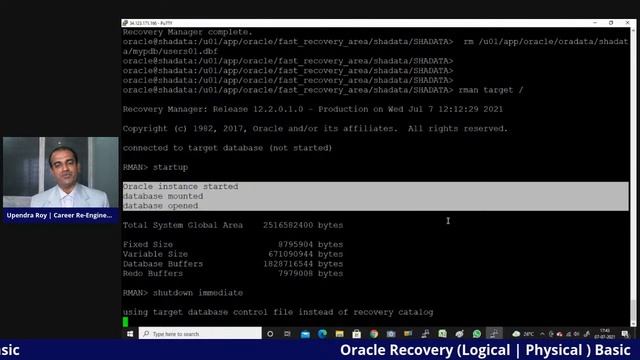Click the 'RMAN> shutdown immediate' line
640x360 pixels.
[x=183, y=293]
